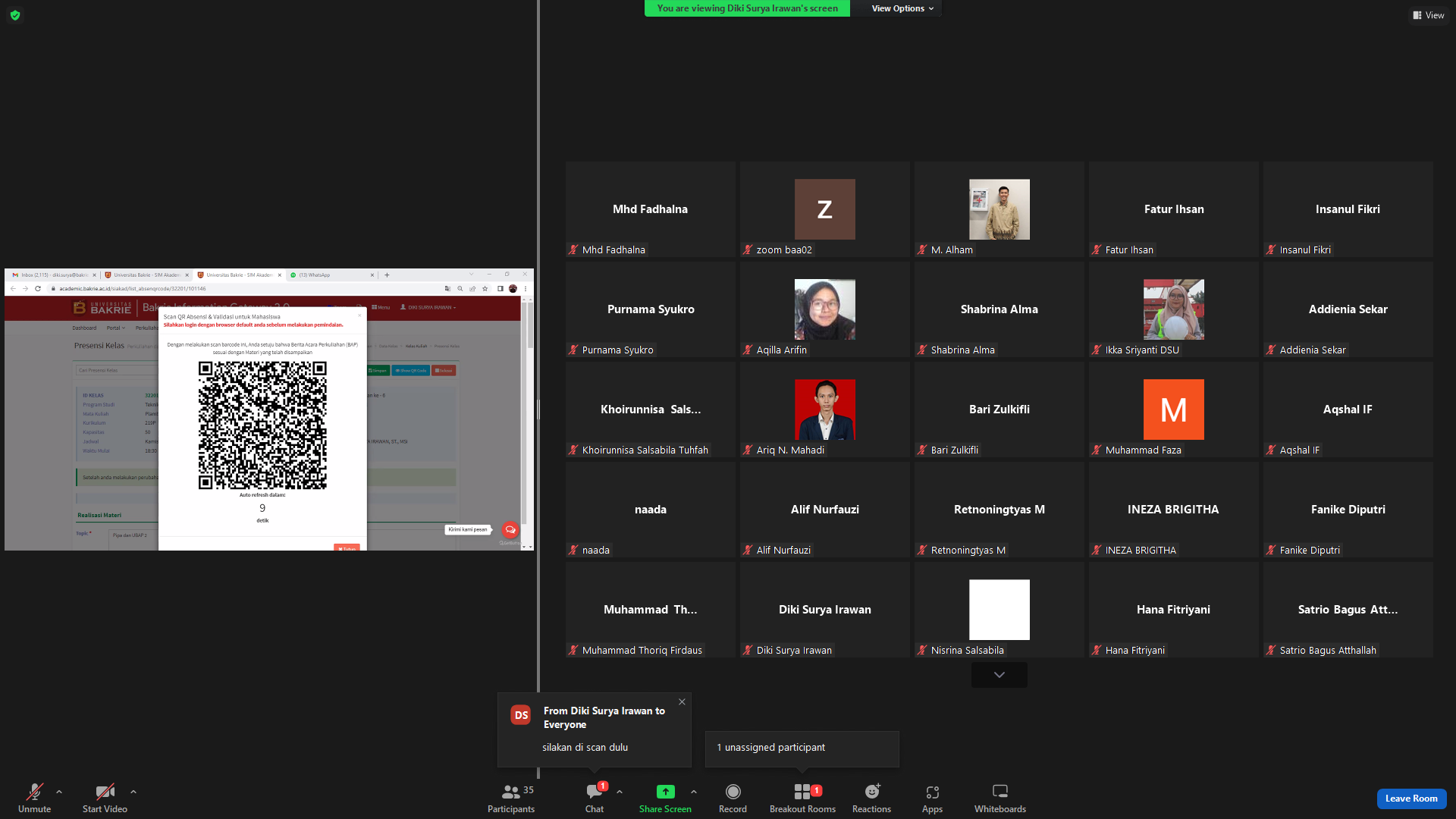Click the Khoirunnisa Salsabila Tuhfah name label
The image size is (1456, 819).
(645, 450)
